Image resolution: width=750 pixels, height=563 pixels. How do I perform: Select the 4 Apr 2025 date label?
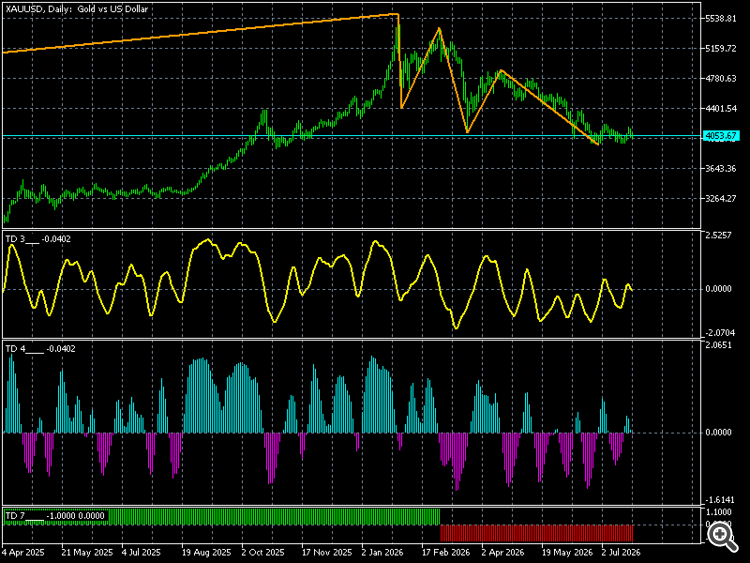[x=23, y=552]
